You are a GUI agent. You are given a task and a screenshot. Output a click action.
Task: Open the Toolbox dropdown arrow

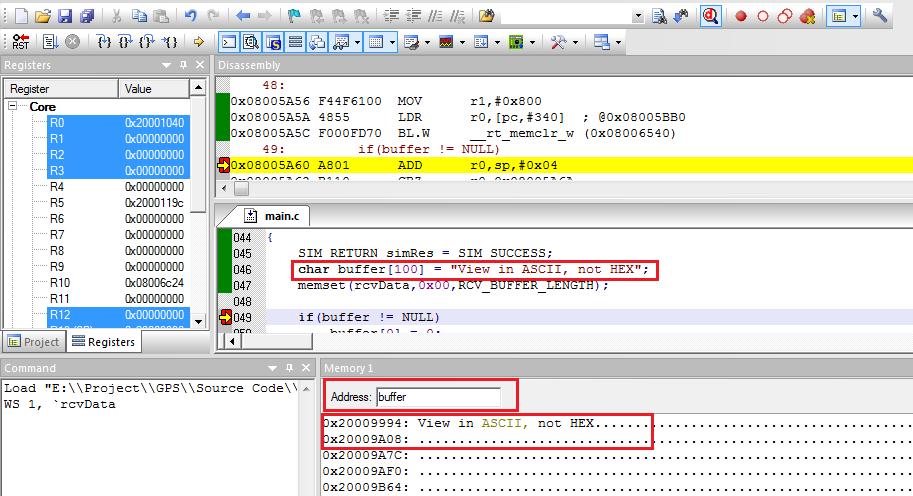tap(575, 42)
